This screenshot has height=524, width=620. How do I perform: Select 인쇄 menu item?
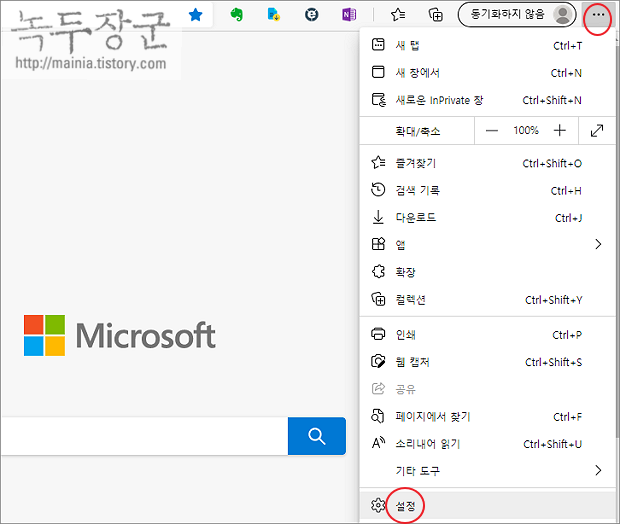[487, 335]
